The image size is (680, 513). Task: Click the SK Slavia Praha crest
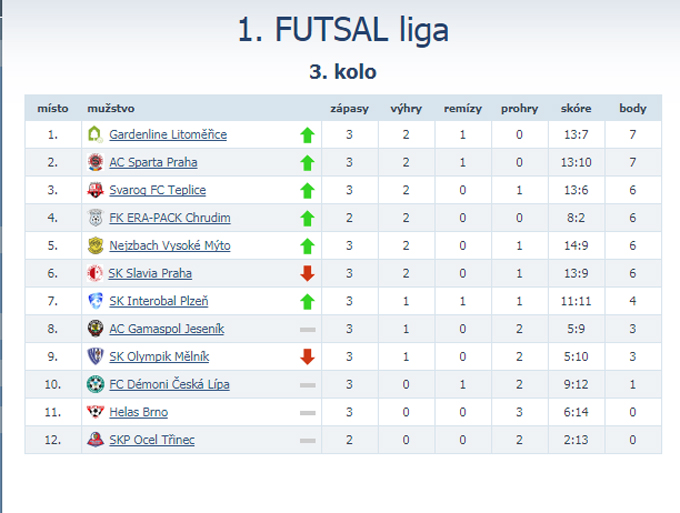[95, 273]
